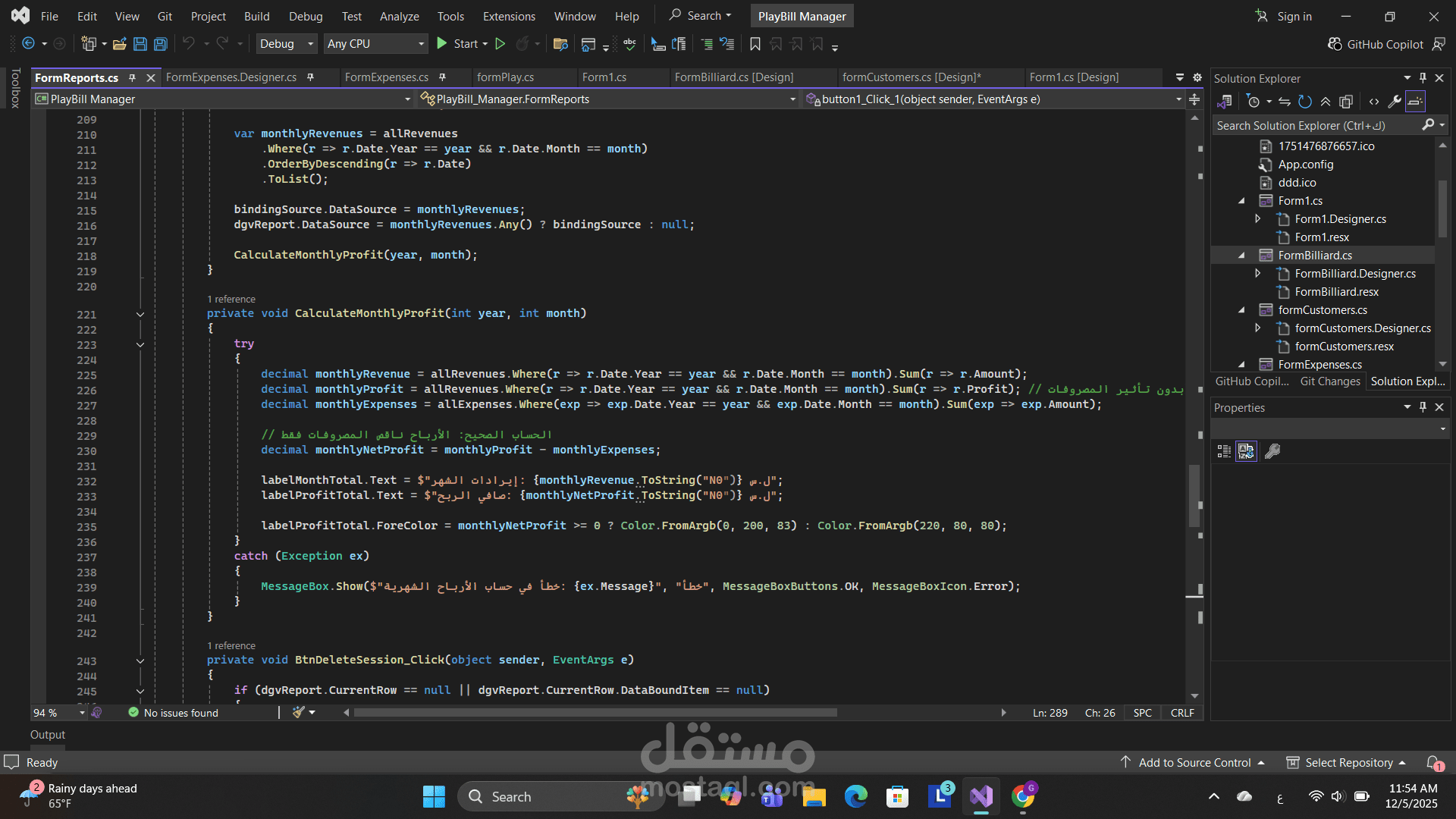Open Properties wrench icon in Solution Explorer
Screen dimensions: 1456x819
pyautogui.click(x=1395, y=102)
